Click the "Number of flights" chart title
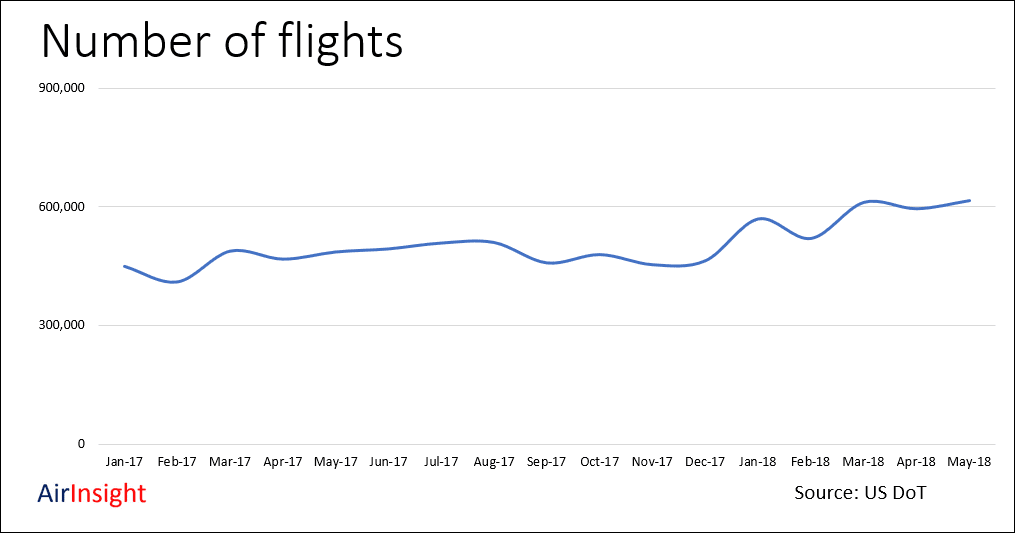The height and width of the screenshot is (533, 1015). pyautogui.click(x=220, y=41)
